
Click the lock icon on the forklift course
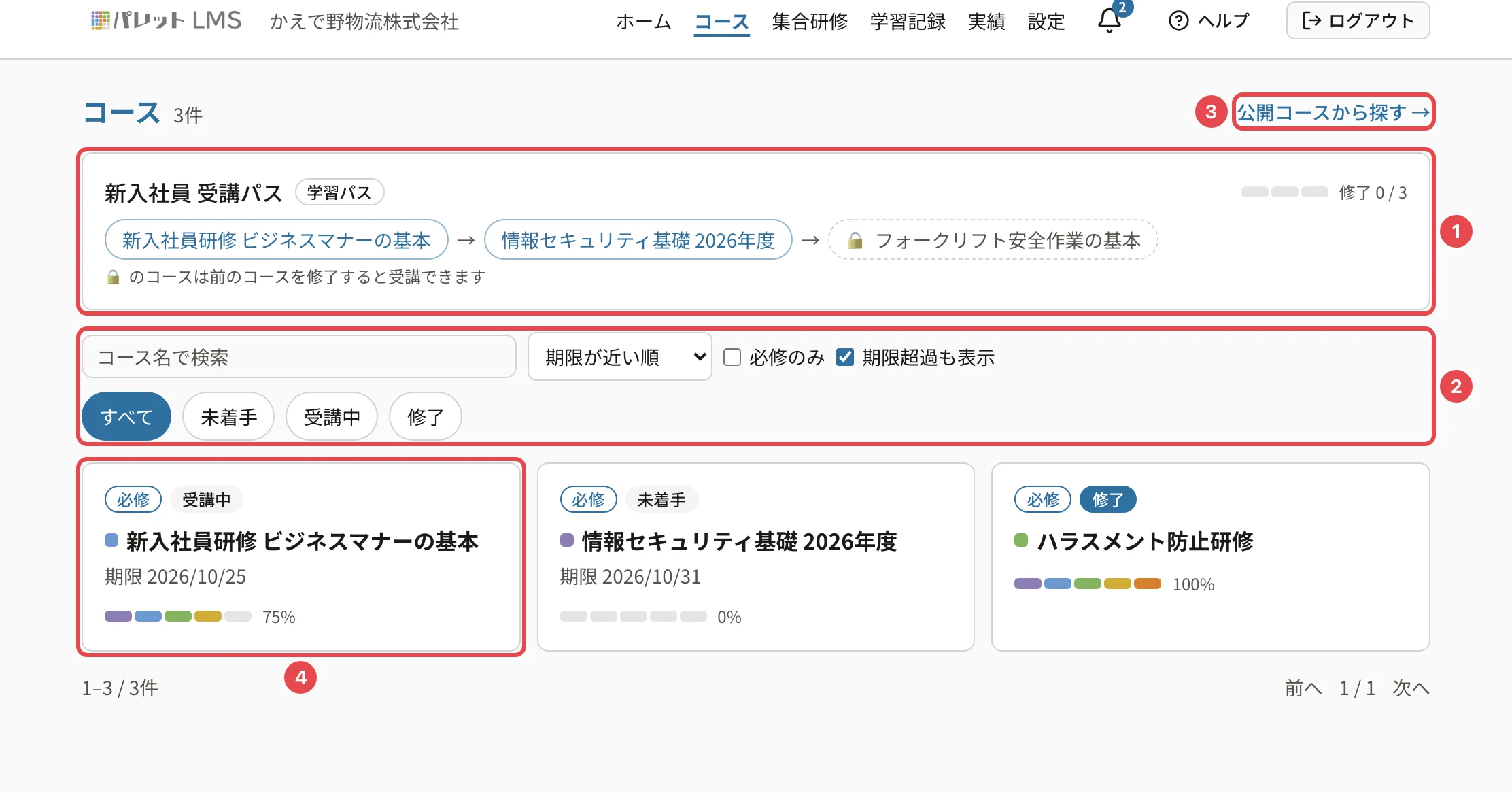pyautogui.click(x=855, y=240)
